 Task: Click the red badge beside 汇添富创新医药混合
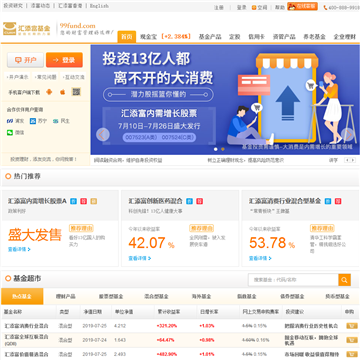point(199,201)
